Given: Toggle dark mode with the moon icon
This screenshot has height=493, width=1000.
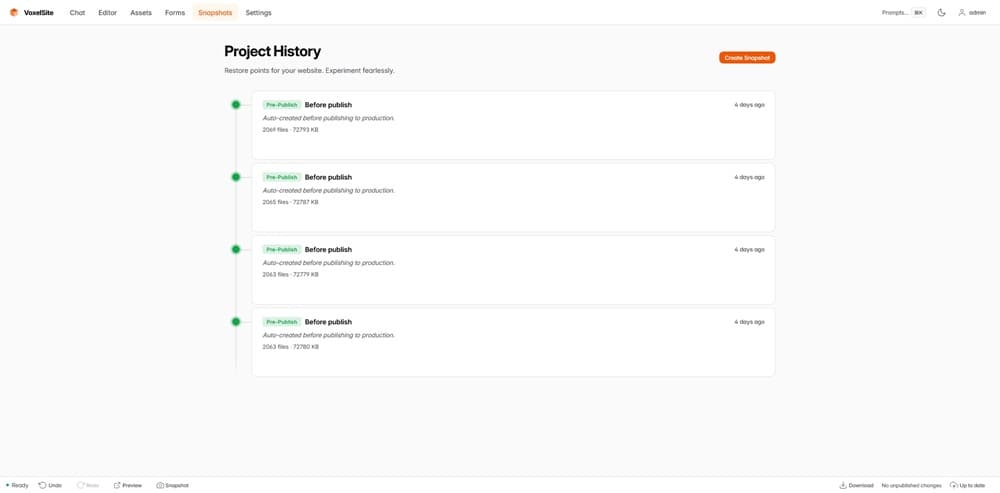Looking at the screenshot, I should [x=941, y=13].
